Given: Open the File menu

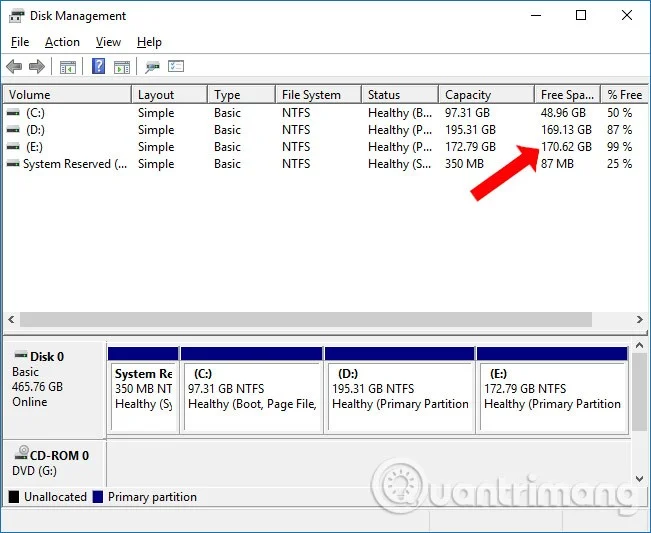Looking at the screenshot, I should click(20, 42).
